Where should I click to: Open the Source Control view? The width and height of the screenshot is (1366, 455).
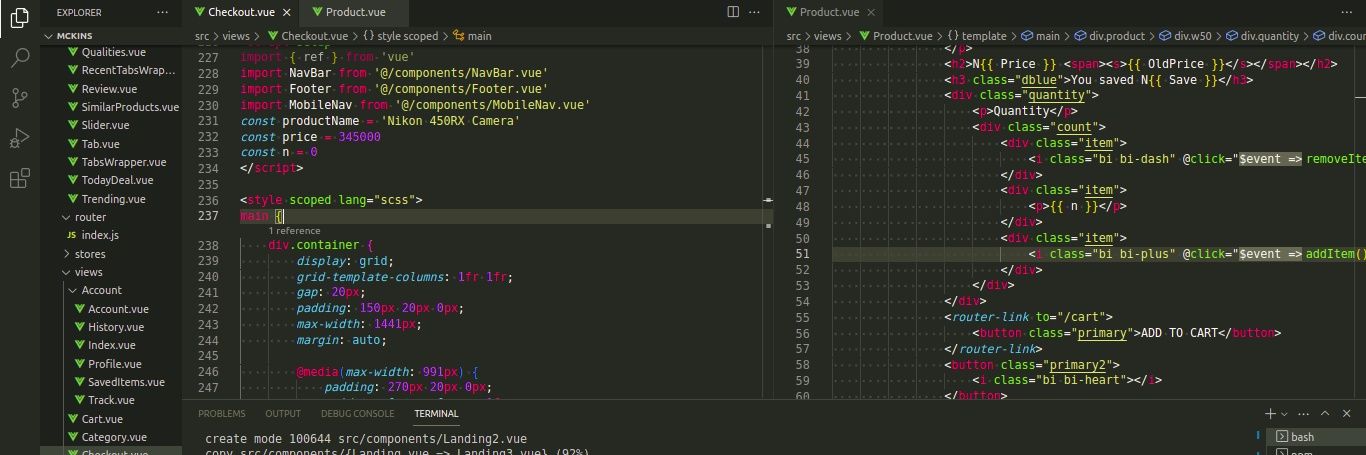(20, 98)
